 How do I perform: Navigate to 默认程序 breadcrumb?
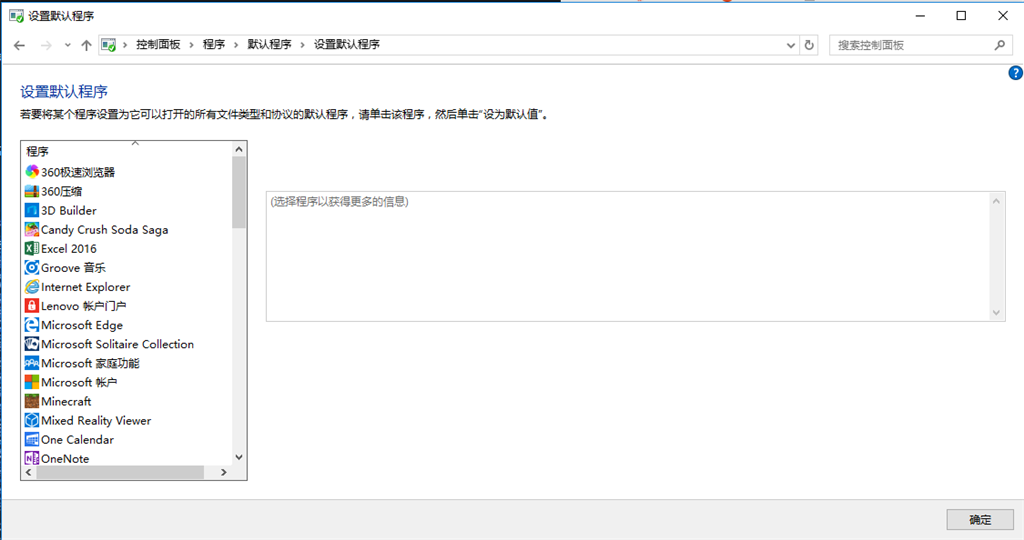pyautogui.click(x=269, y=44)
